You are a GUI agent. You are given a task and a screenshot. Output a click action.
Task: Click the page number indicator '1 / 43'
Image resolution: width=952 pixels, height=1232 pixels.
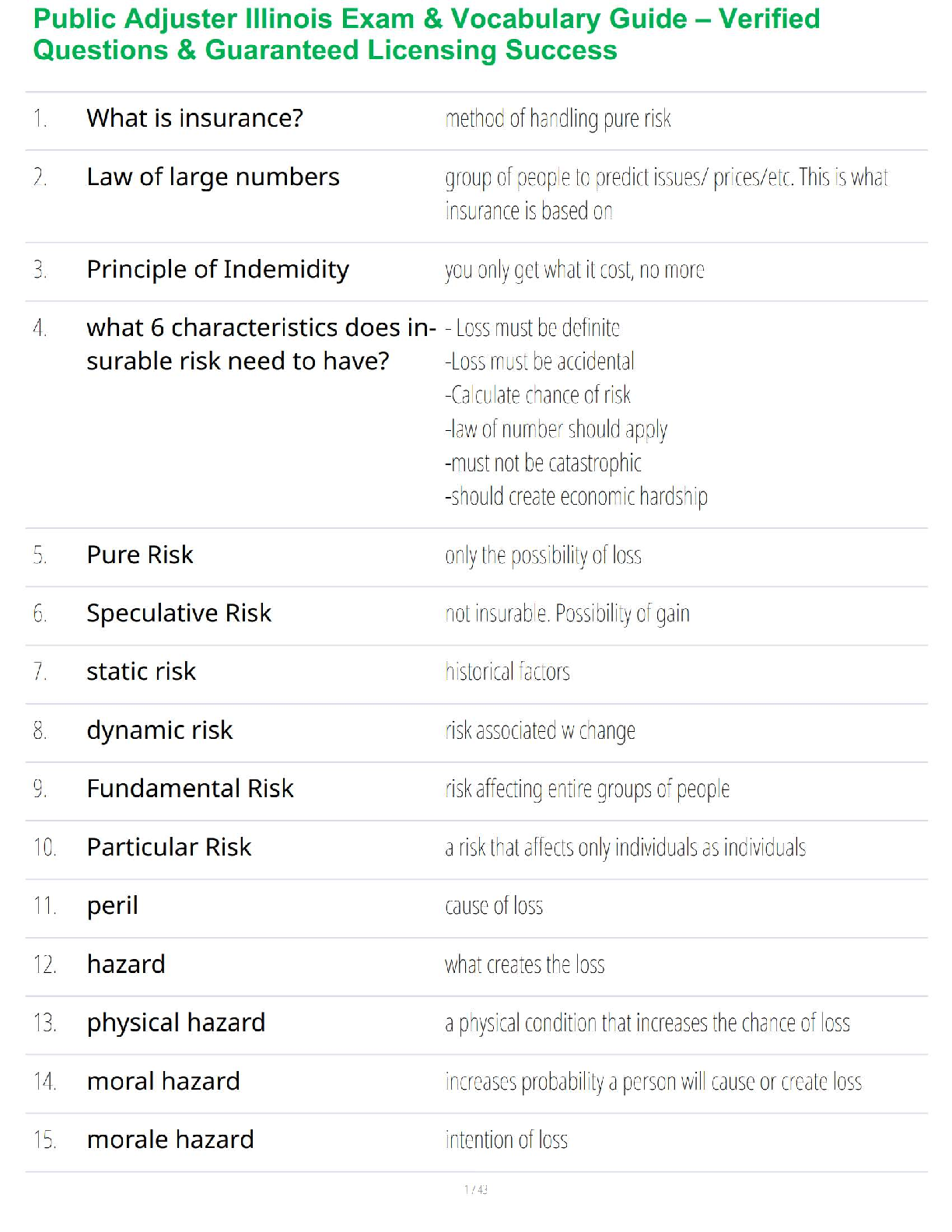tap(476, 1189)
